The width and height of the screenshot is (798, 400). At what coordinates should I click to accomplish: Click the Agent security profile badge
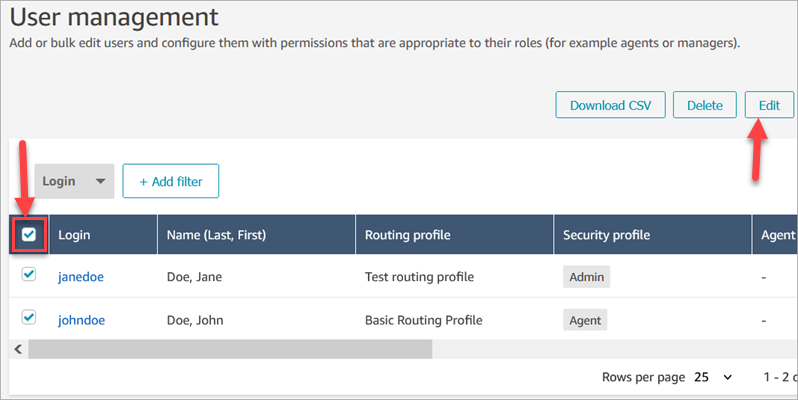coord(585,321)
